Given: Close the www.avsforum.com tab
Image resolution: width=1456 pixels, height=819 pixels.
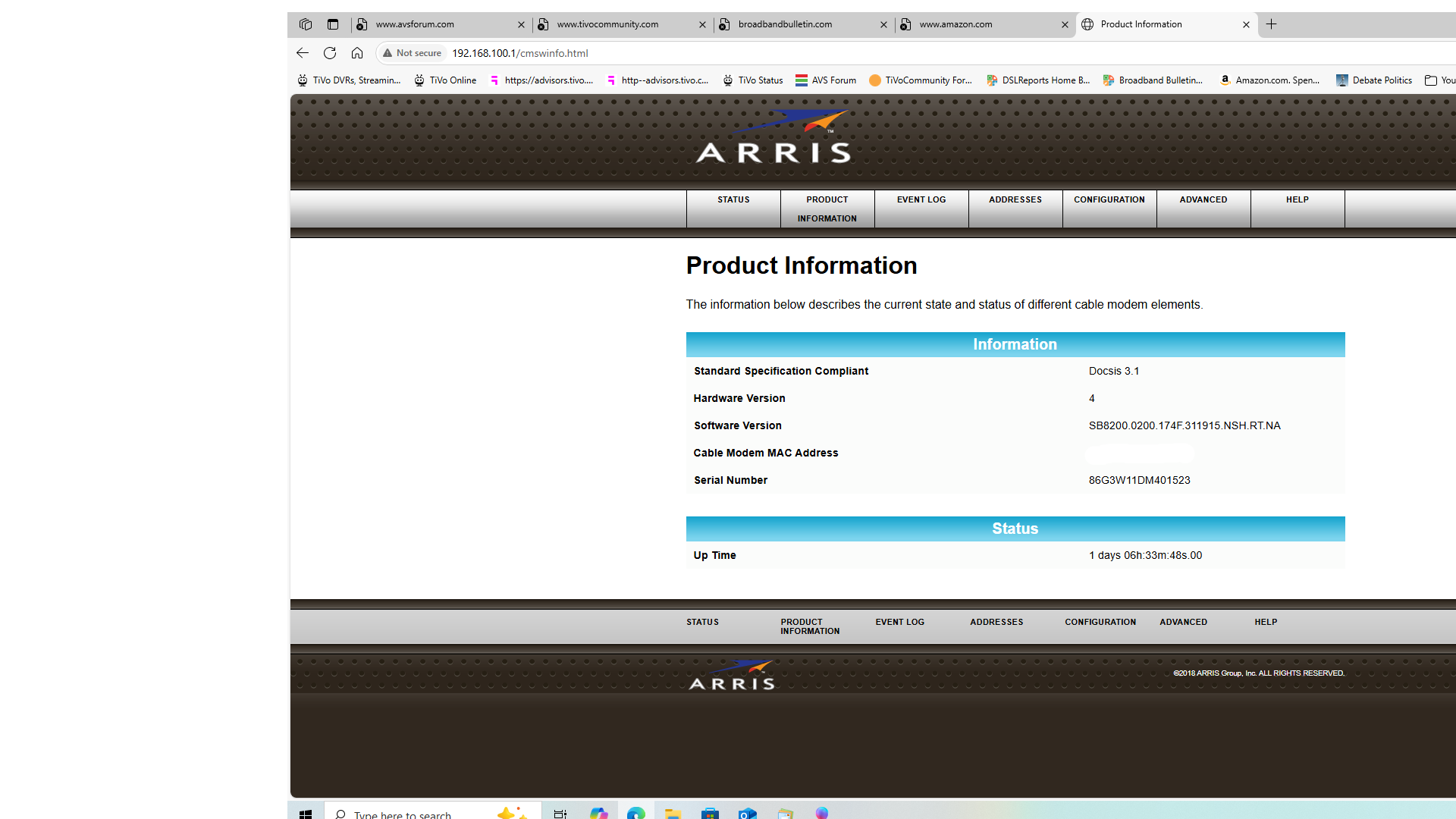Looking at the screenshot, I should pyautogui.click(x=521, y=24).
